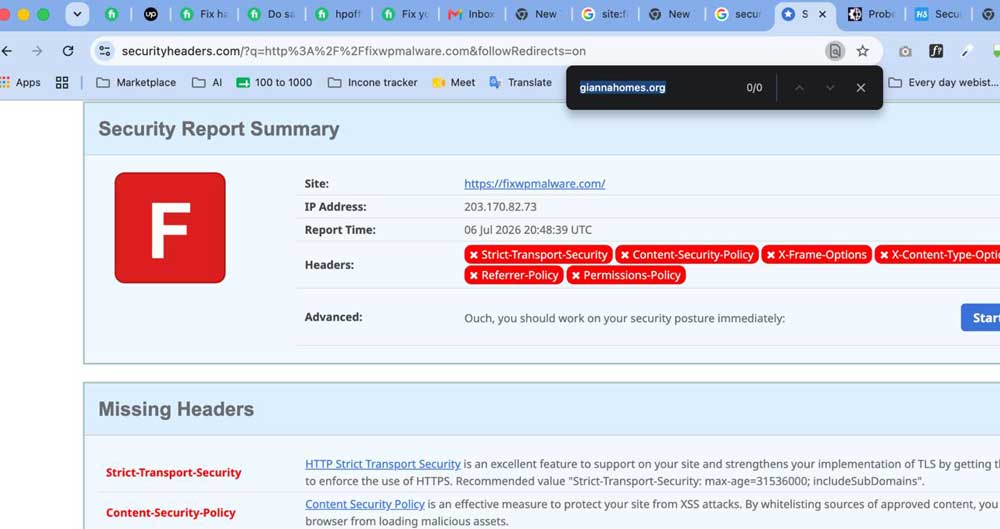This screenshot has width=1000, height=529.
Task: Open the Every day website bookmark folder
Action: click(943, 82)
